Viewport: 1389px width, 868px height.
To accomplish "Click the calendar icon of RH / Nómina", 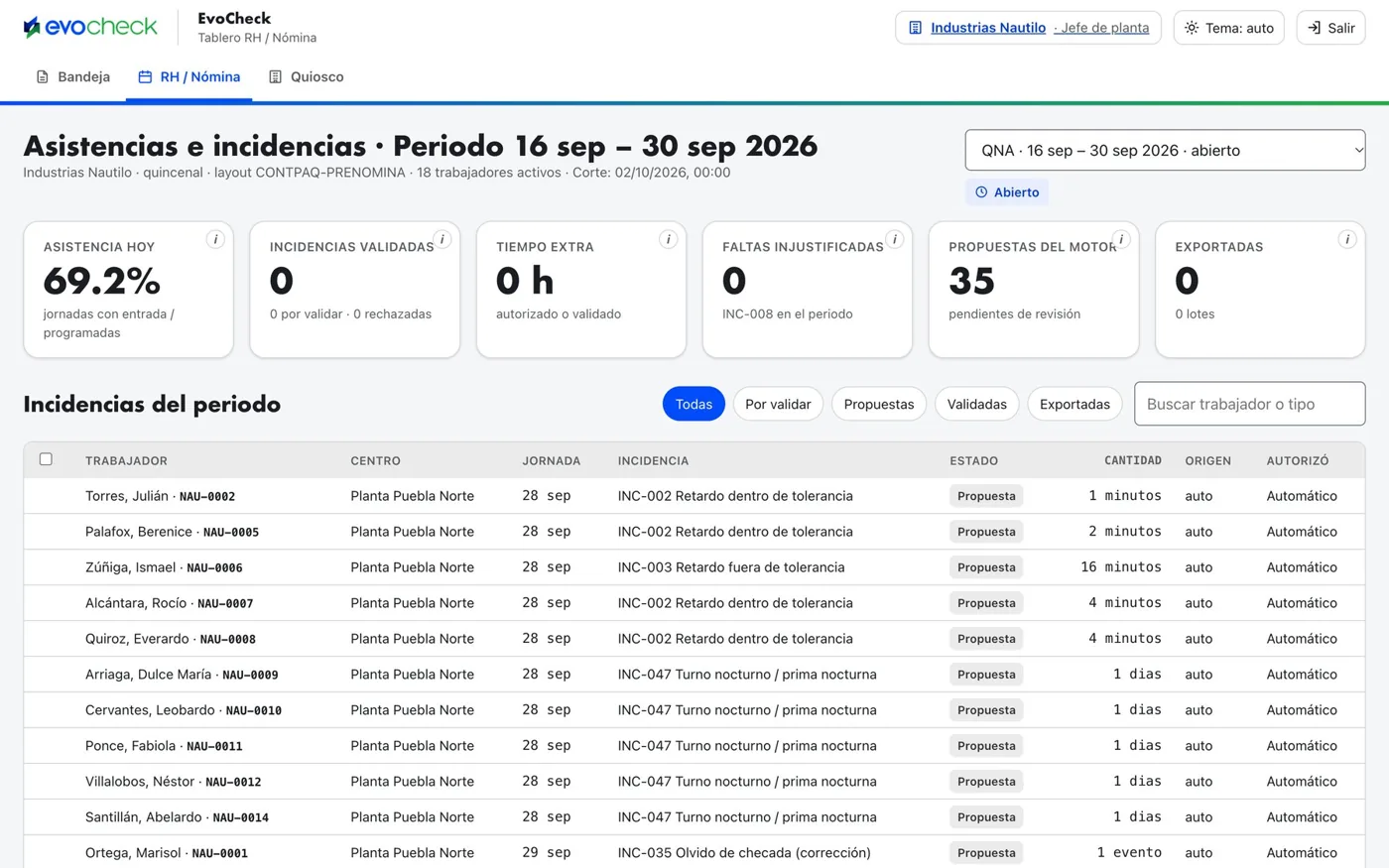I will pyautogui.click(x=145, y=76).
